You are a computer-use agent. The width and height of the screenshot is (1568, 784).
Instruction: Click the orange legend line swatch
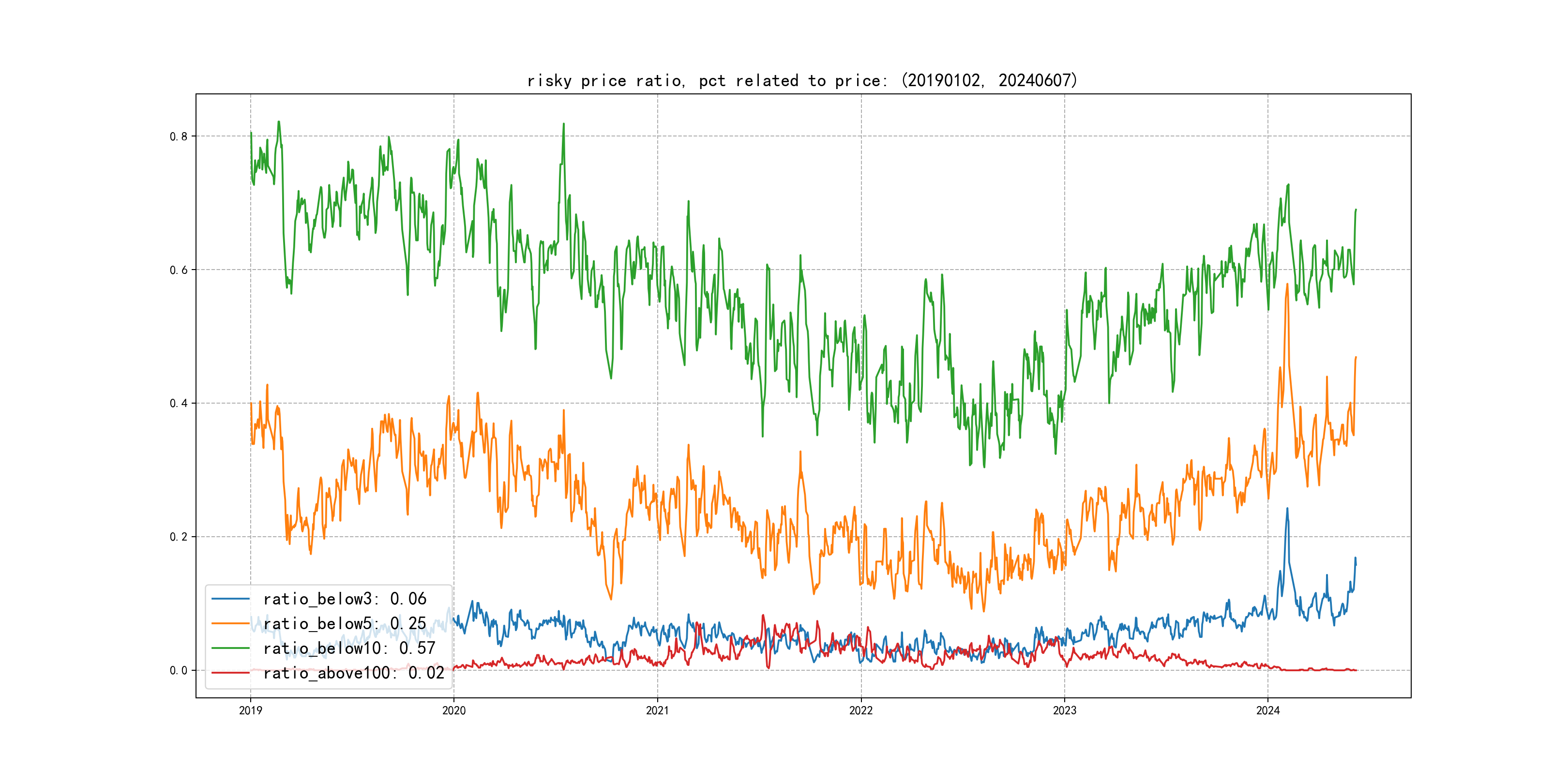click(x=230, y=623)
